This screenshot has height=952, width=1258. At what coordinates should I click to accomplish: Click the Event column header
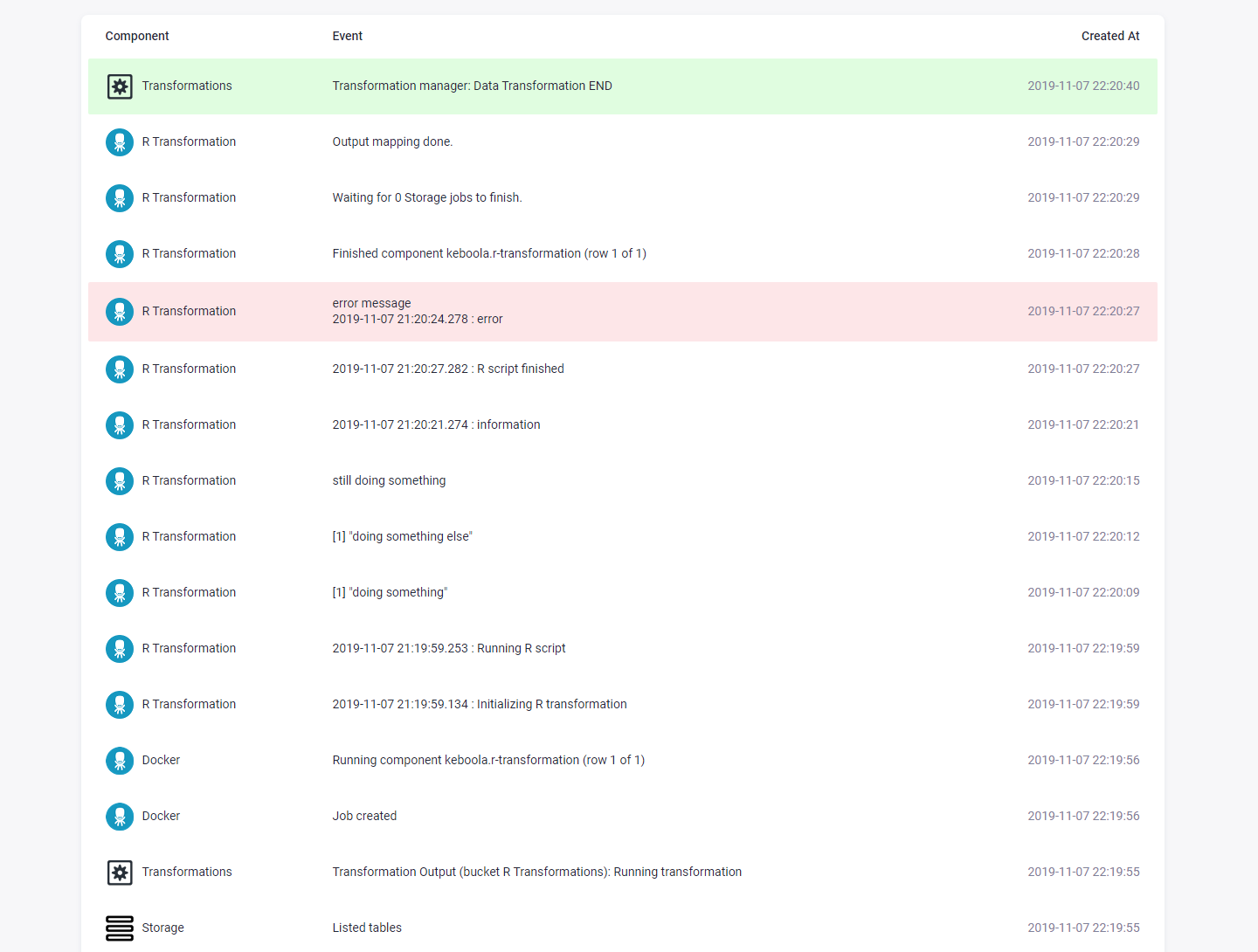(x=348, y=36)
